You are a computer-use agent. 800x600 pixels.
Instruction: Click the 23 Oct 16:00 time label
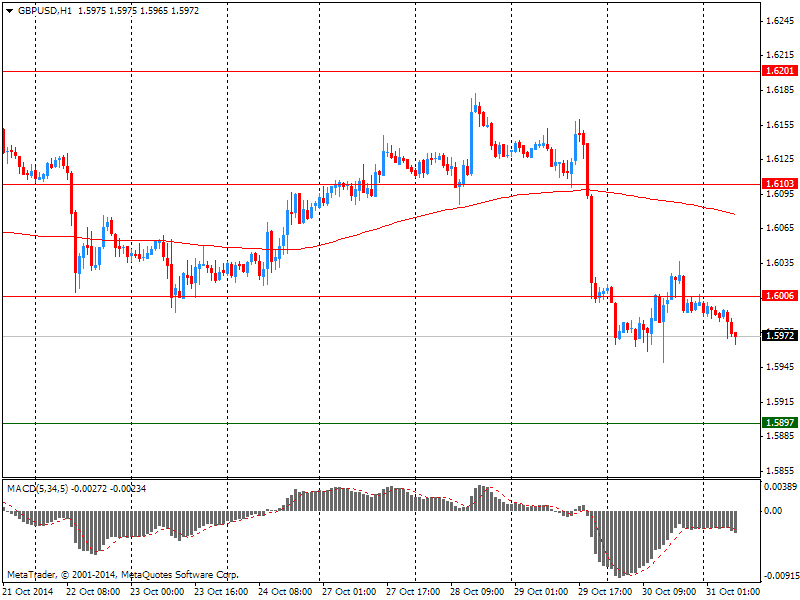[x=221, y=592]
